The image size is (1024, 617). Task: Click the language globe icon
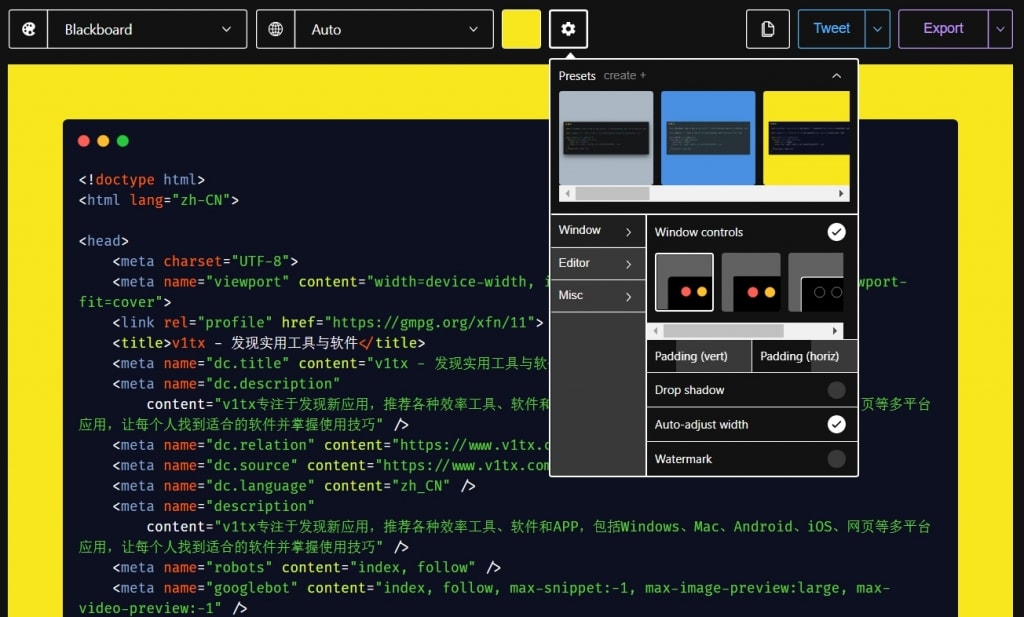coord(276,29)
